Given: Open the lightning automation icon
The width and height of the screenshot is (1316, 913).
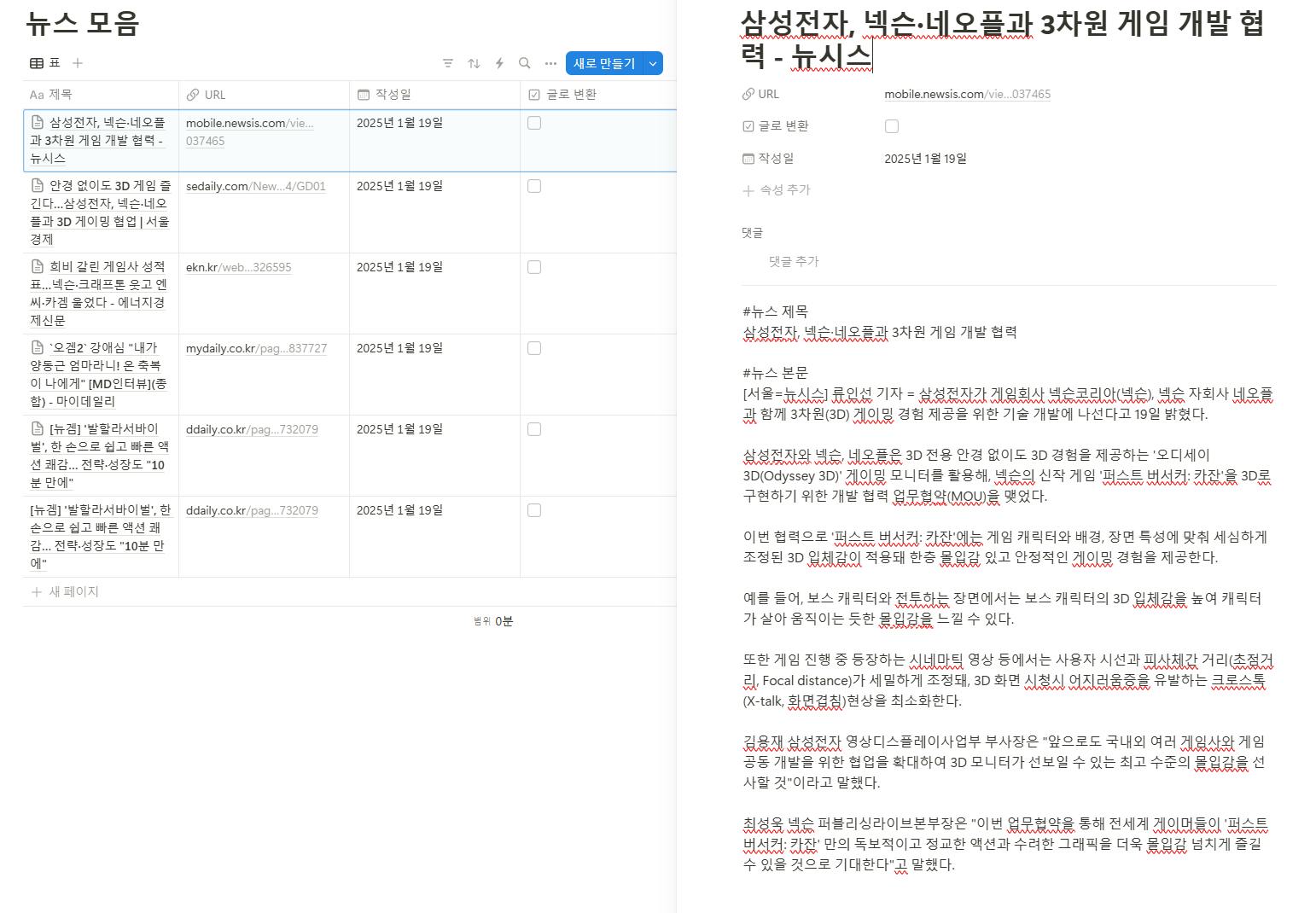Looking at the screenshot, I should click(x=499, y=63).
